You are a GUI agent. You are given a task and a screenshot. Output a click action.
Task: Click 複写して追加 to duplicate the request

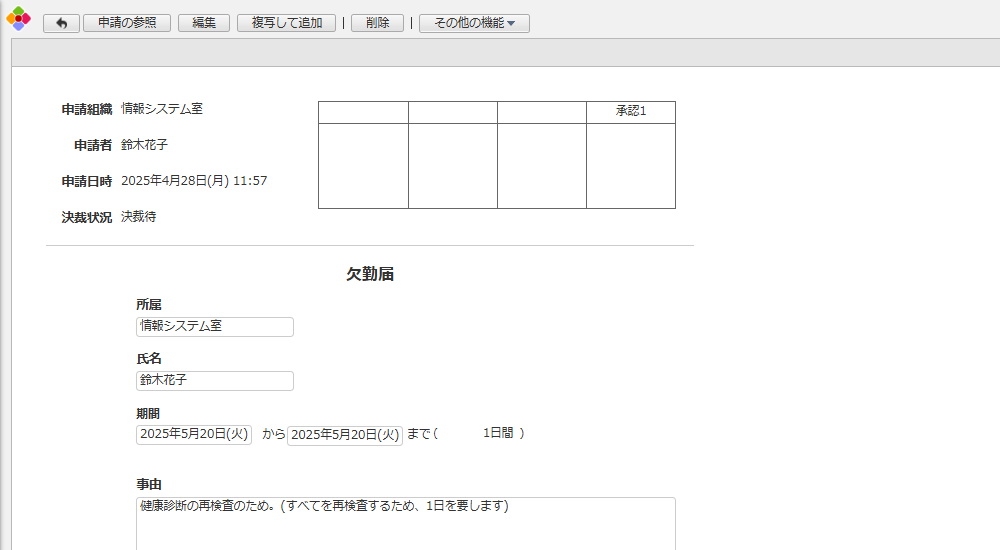tap(286, 23)
